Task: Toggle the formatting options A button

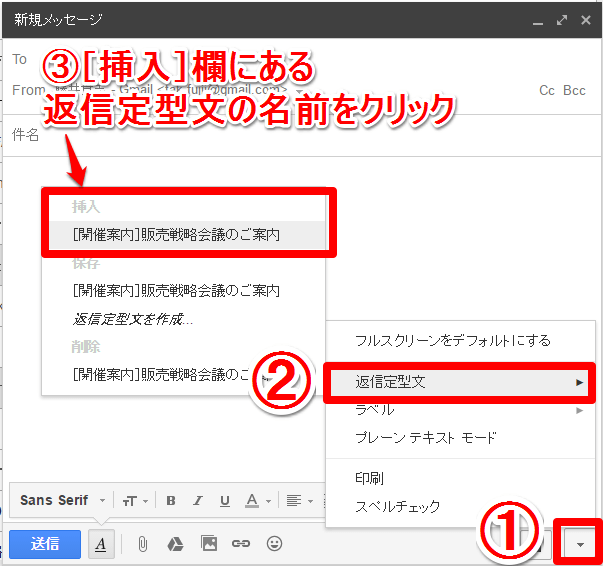Action: pos(101,544)
